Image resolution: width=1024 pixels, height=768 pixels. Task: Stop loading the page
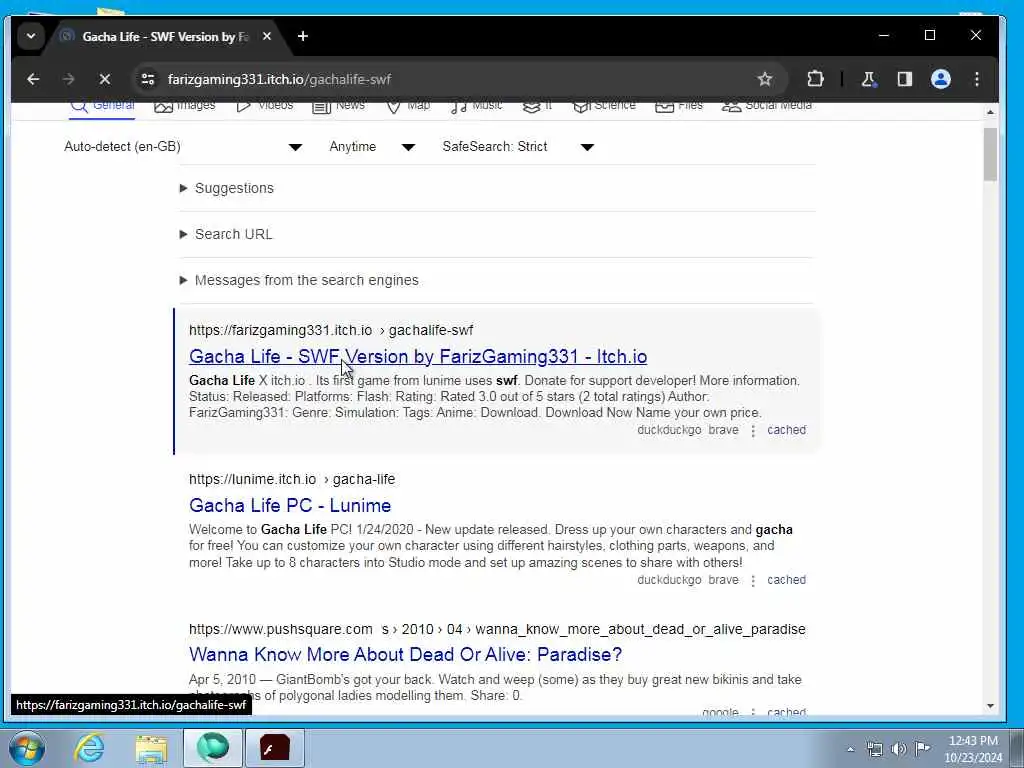coord(104,79)
